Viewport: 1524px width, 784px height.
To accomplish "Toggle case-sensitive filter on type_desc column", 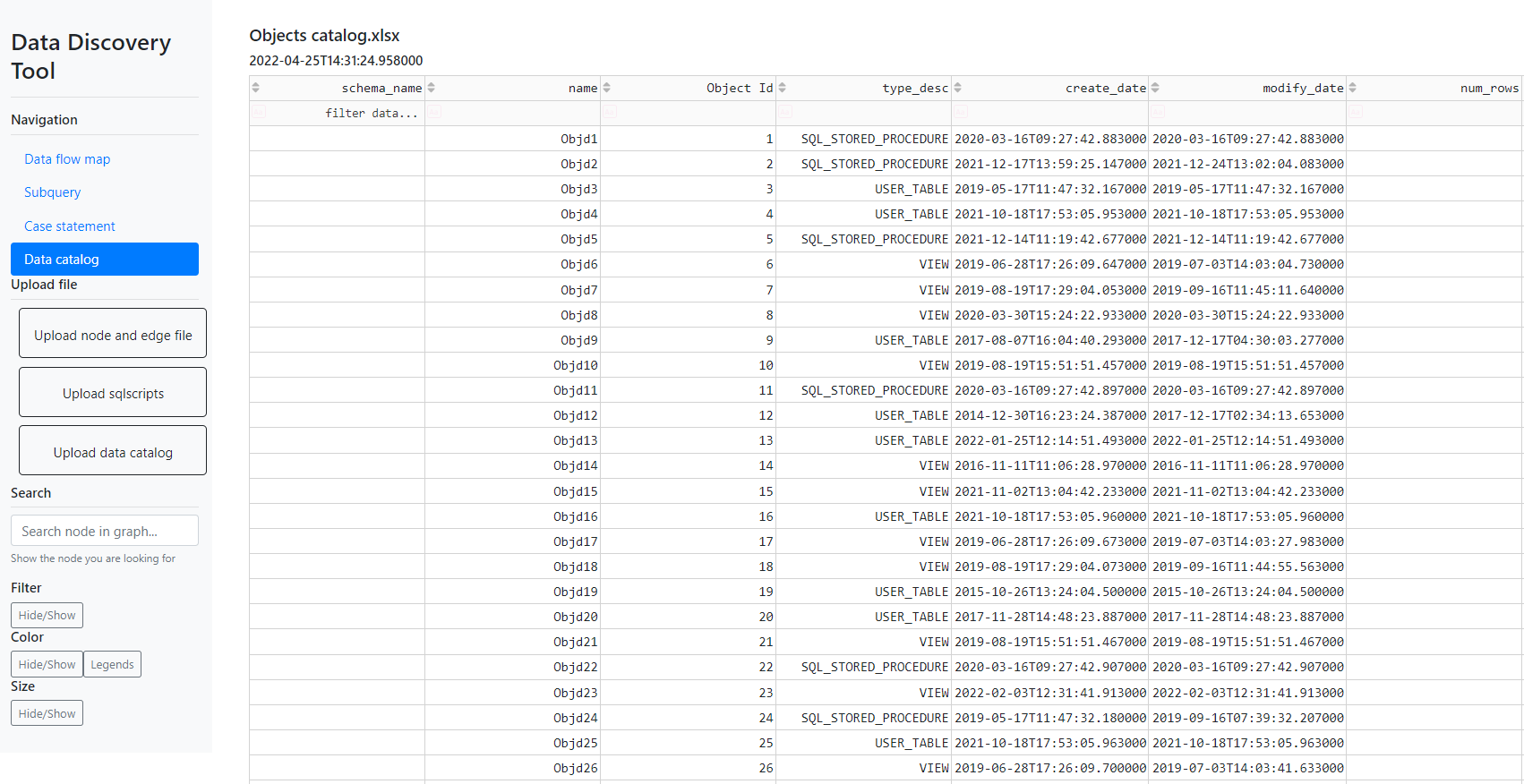I will coord(785,112).
